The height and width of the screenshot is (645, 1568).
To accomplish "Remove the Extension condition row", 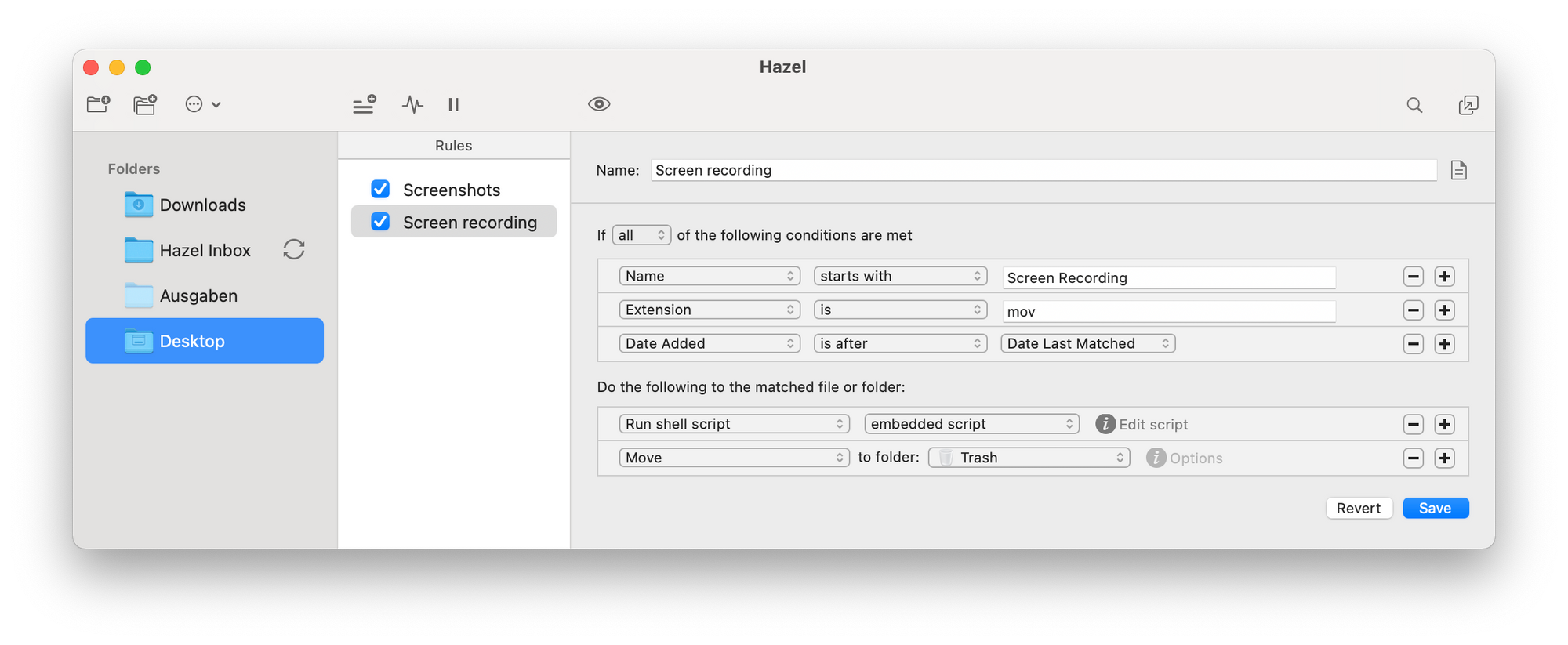I will pos(1413,310).
